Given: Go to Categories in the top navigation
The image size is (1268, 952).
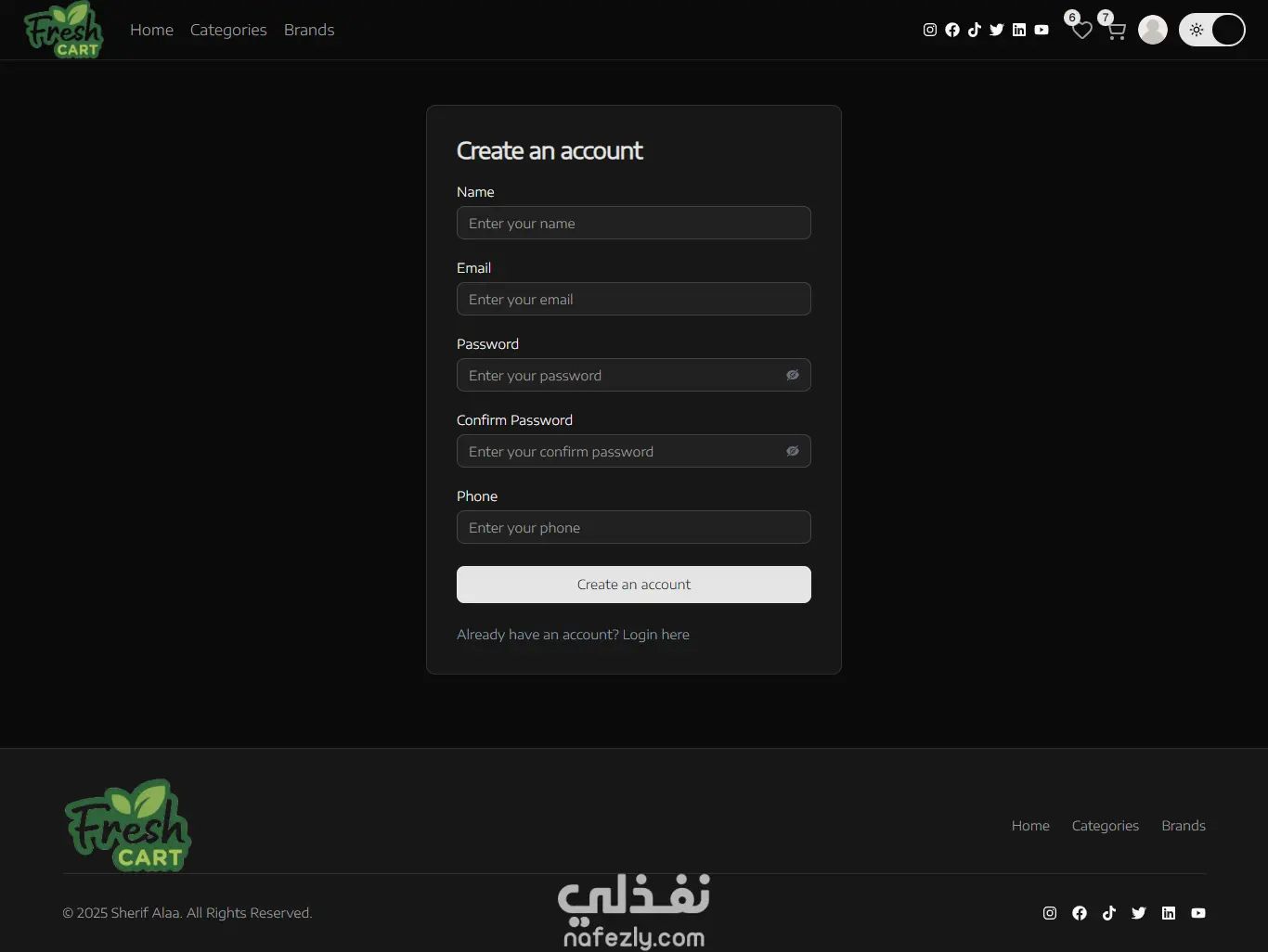Looking at the screenshot, I should tap(228, 30).
